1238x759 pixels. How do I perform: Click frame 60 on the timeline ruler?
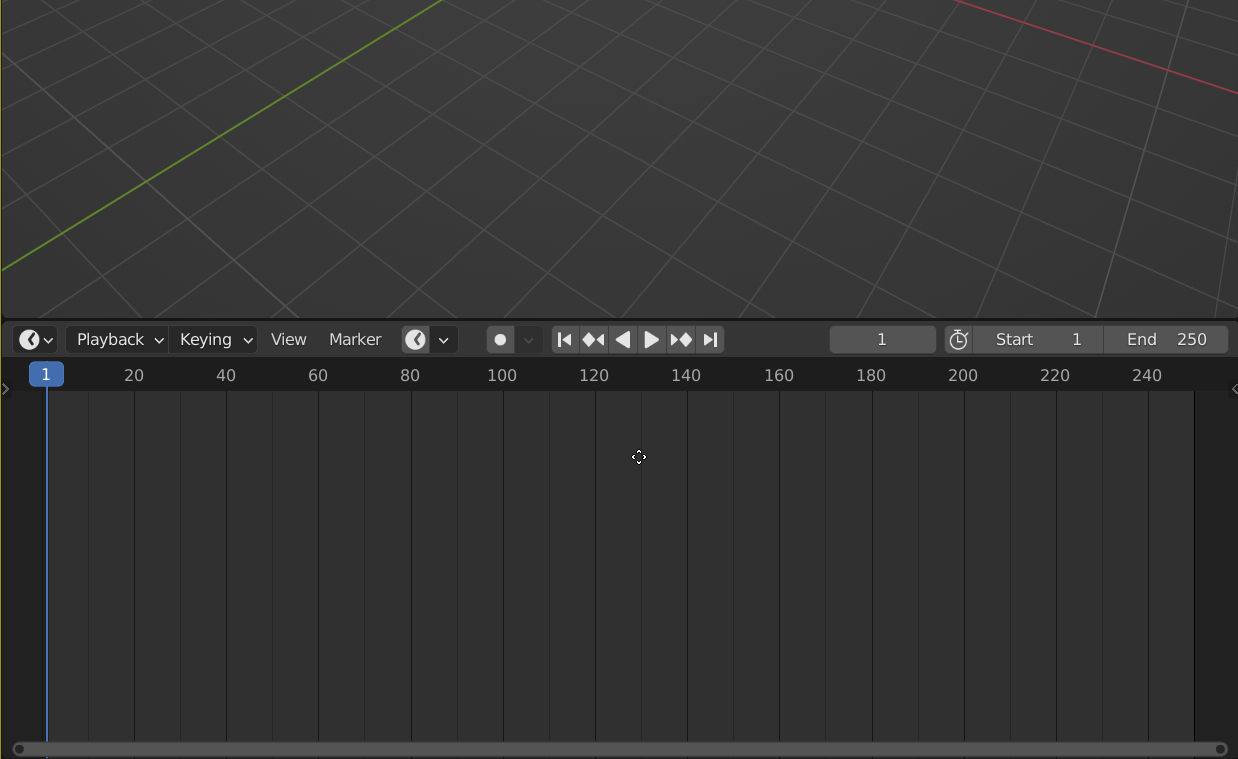click(318, 375)
